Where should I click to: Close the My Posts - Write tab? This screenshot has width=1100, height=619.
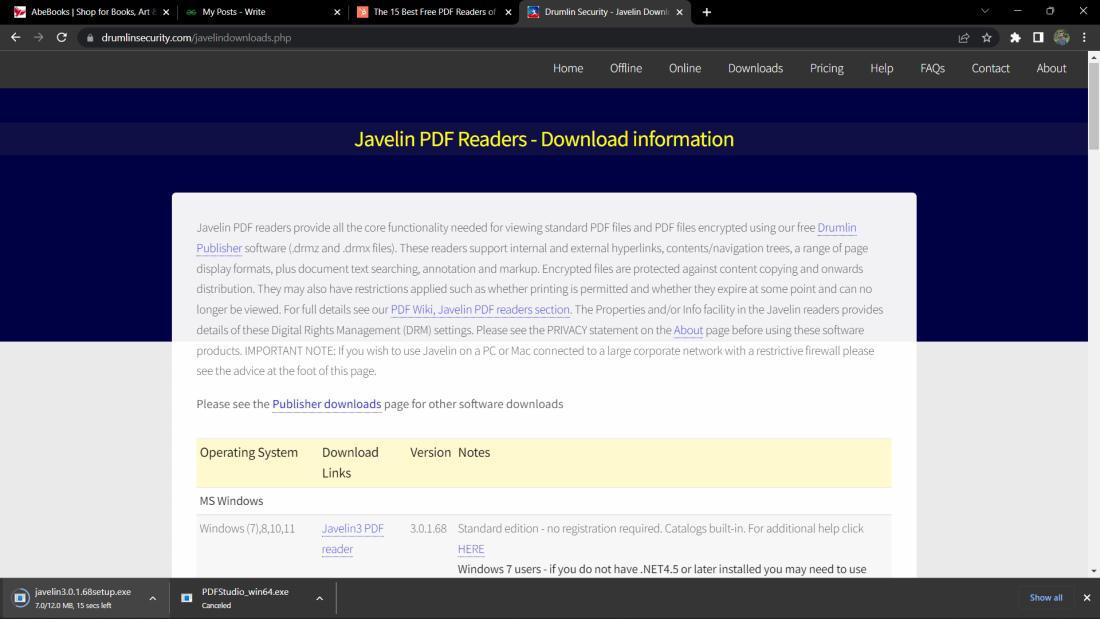(337, 12)
